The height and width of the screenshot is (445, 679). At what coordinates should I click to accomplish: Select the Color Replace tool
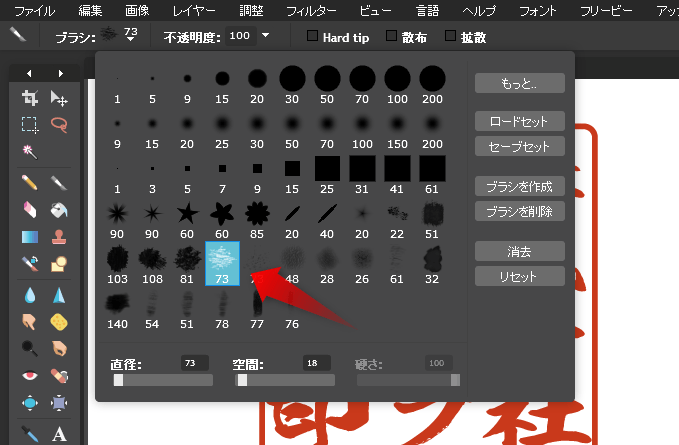[x=30, y=263]
